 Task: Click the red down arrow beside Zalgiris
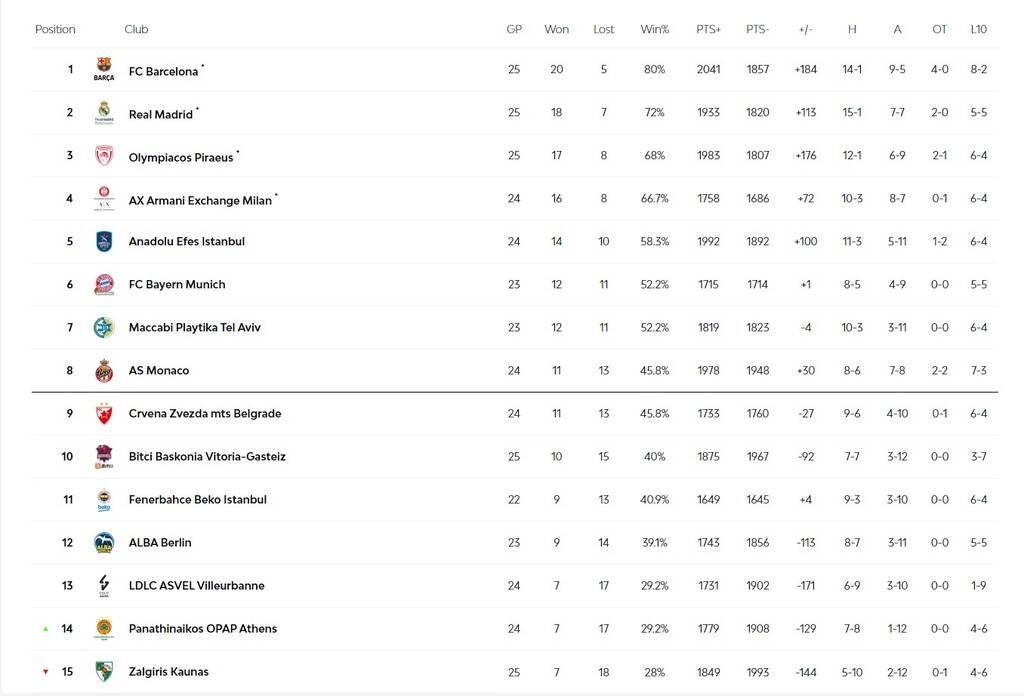click(45, 672)
